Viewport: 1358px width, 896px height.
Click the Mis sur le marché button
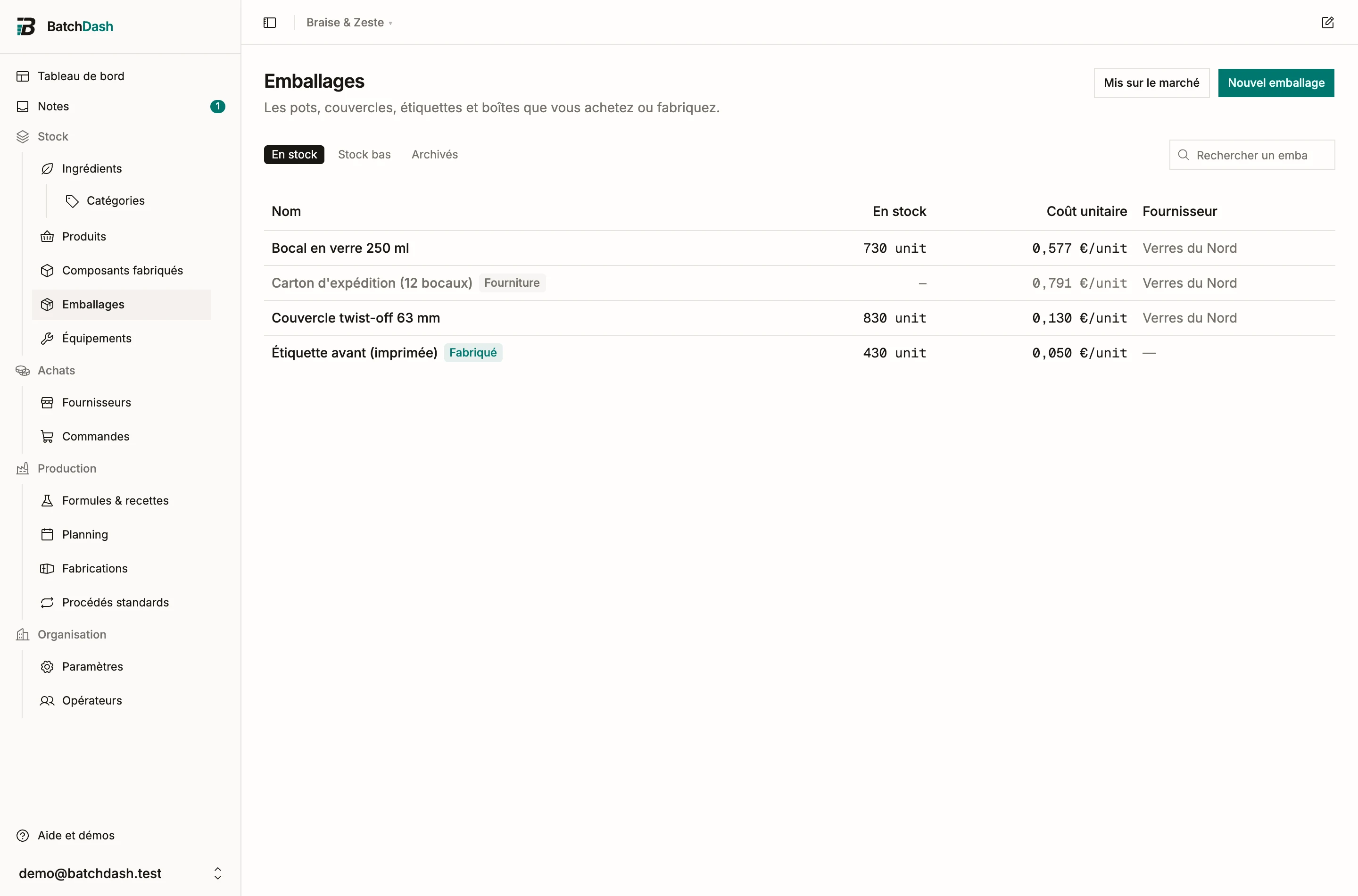point(1151,83)
